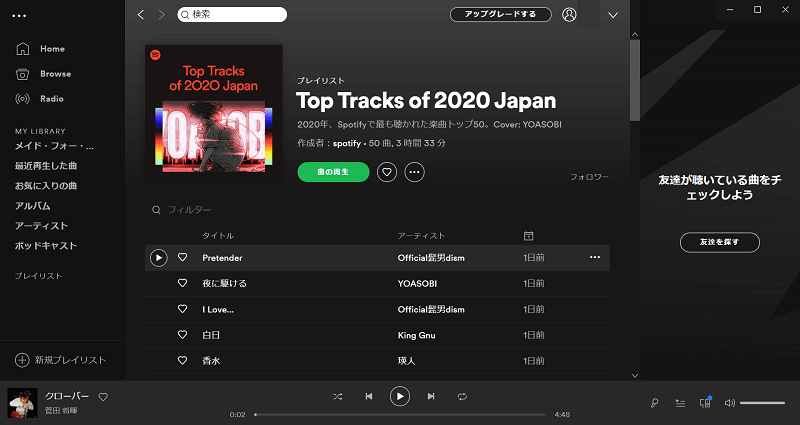Sort by タイトル column header
This screenshot has width=800, height=425.
[218, 236]
